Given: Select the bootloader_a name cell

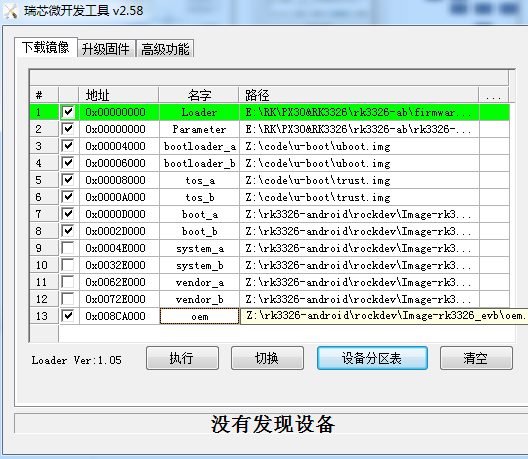Looking at the screenshot, I should pyautogui.click(x=199, y=146).
